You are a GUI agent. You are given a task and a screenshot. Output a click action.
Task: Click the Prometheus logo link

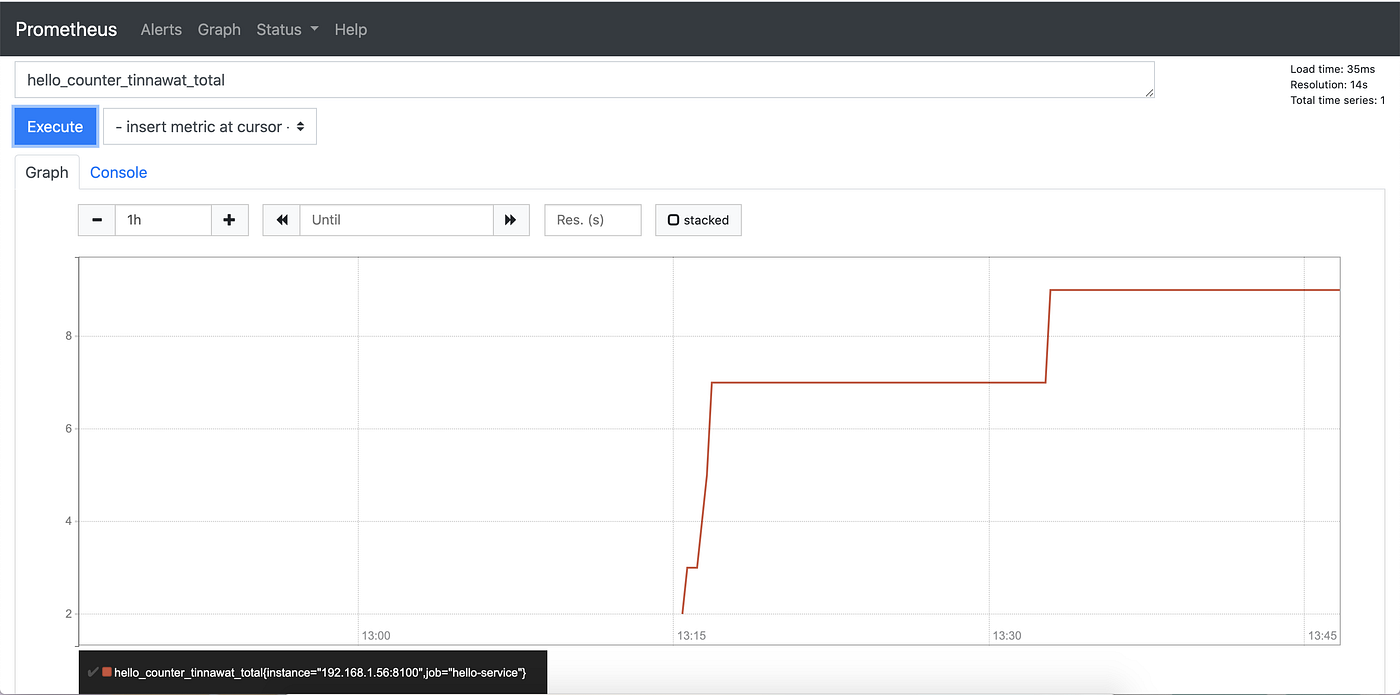coord(66,29)
